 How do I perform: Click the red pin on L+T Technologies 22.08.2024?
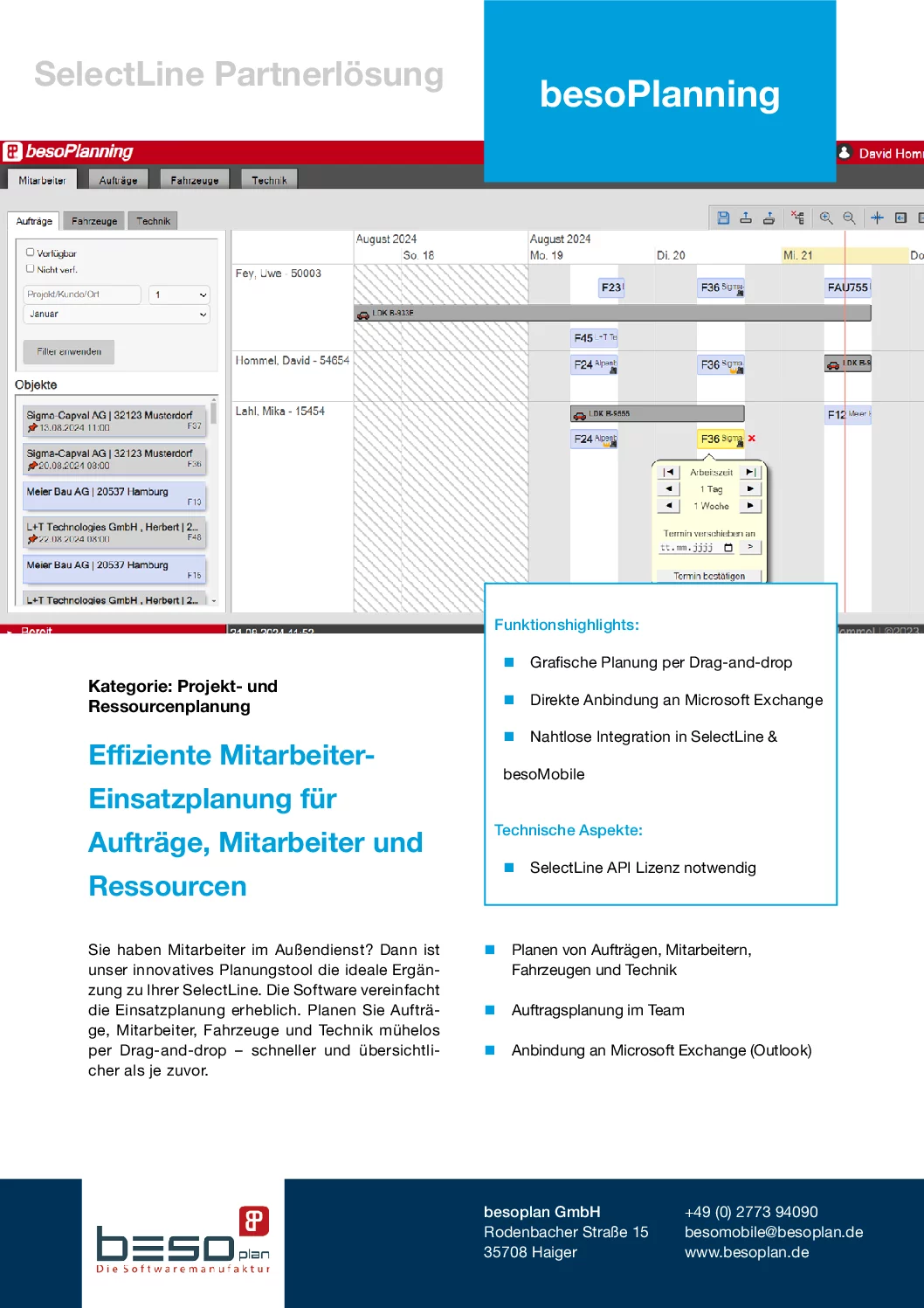[x=32, y=539]
